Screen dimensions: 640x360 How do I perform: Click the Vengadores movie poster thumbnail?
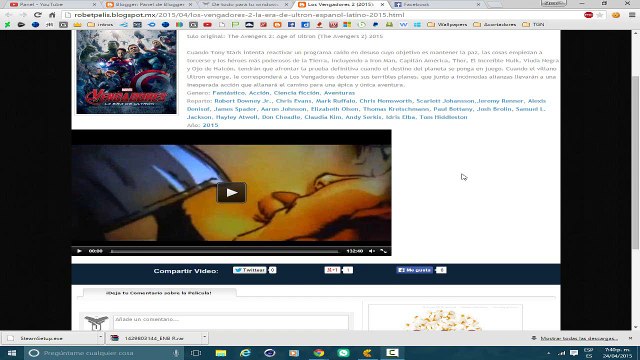(x=127, y=71)
